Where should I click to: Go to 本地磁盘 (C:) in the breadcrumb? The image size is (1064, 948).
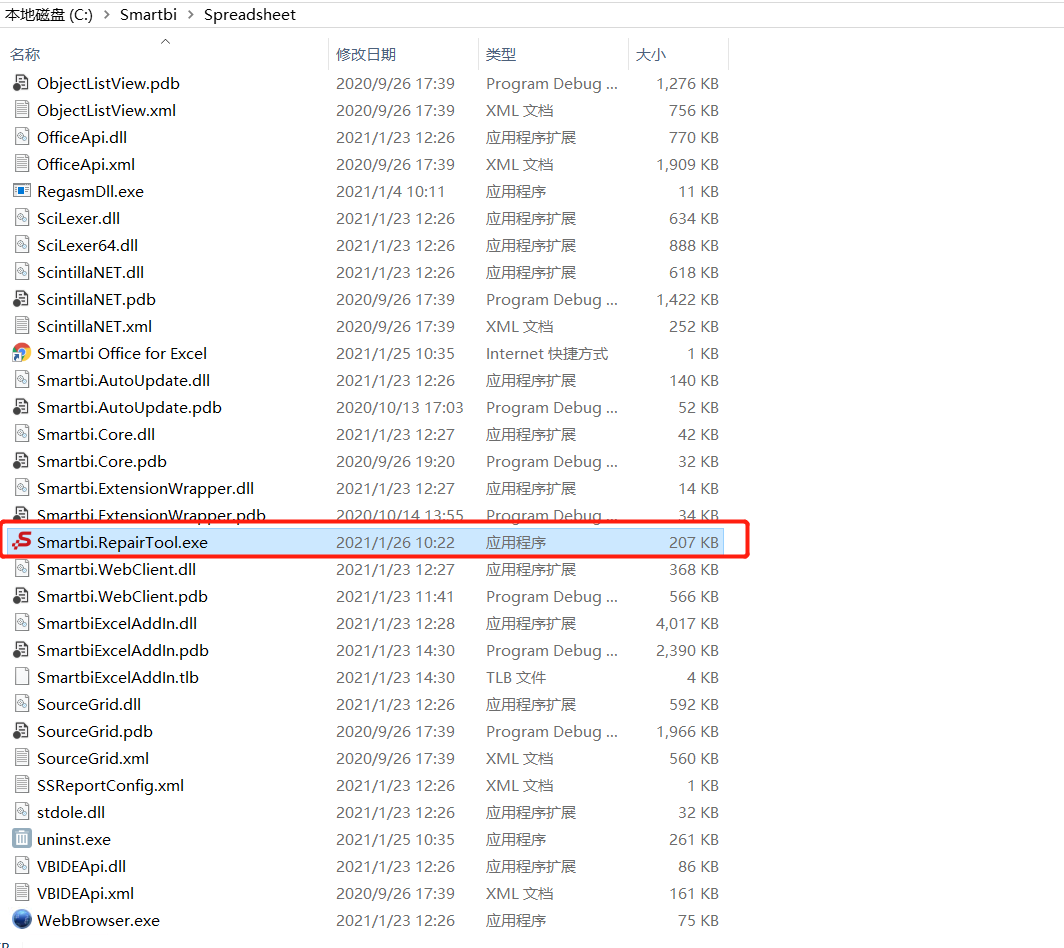pyautogui.click(x=49, y=15)
